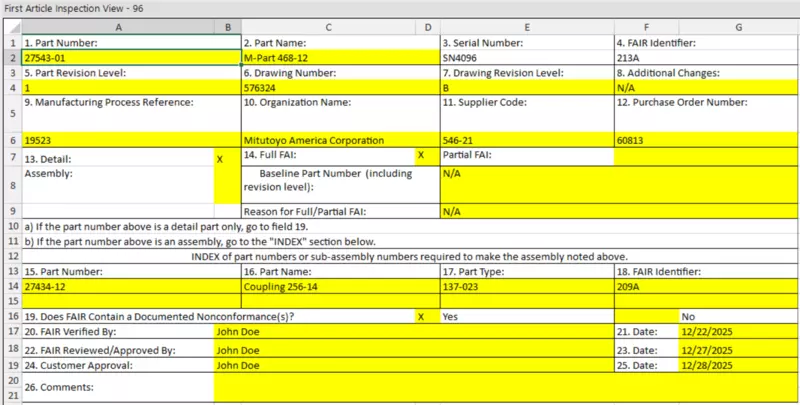Screen dimensions: 800x405
Task: Click Customer Approval John Doe cell
Action: point(414,365)
